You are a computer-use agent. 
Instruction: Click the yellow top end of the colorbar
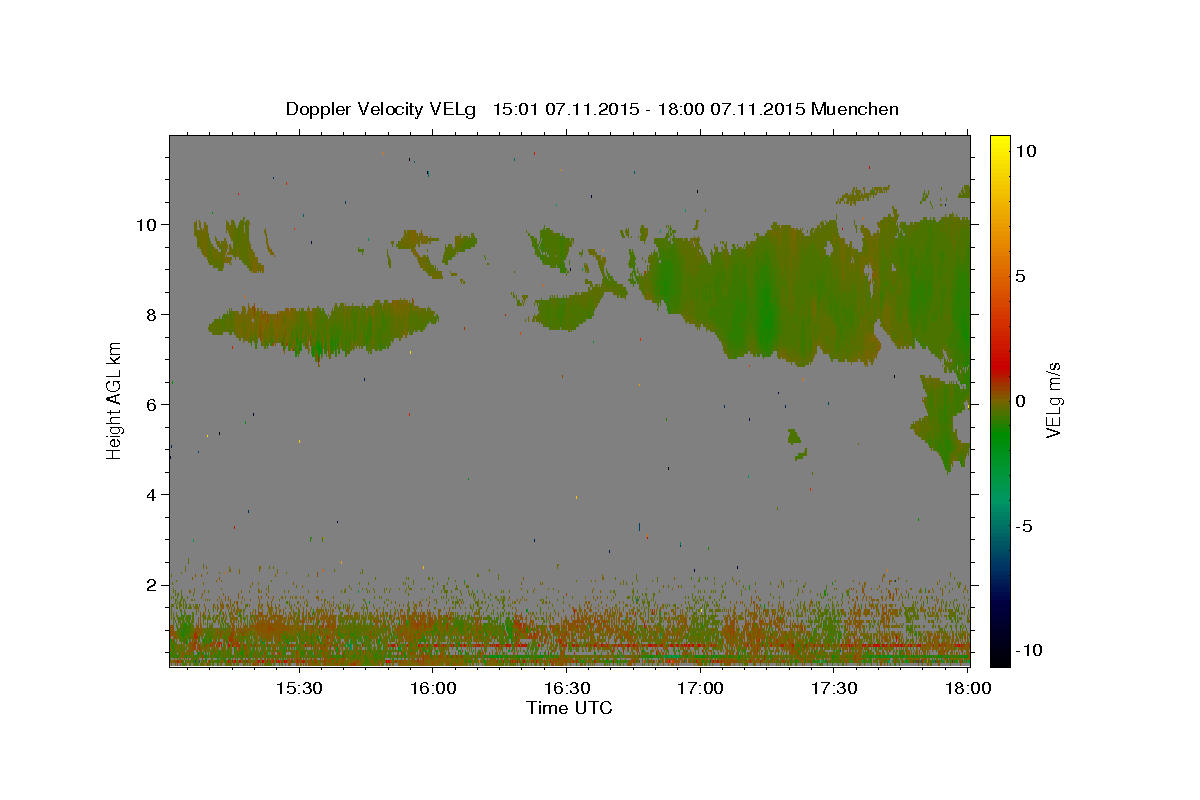click(x=1000, y=145)
